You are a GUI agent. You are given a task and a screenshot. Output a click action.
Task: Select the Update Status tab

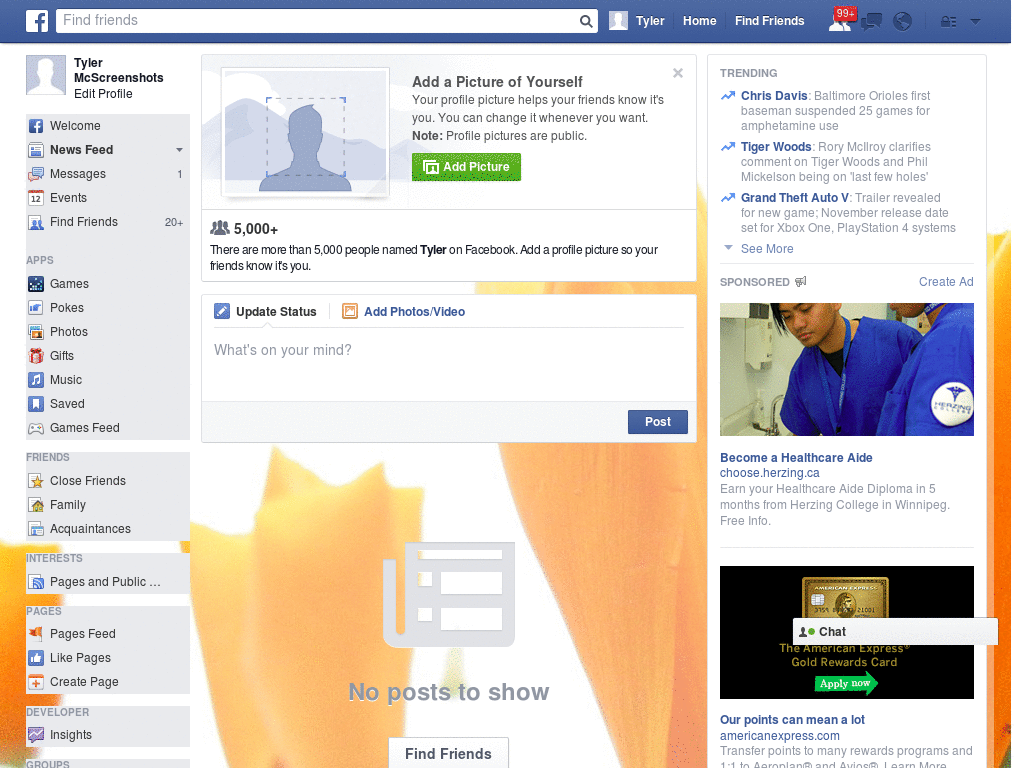click(265, 312)
